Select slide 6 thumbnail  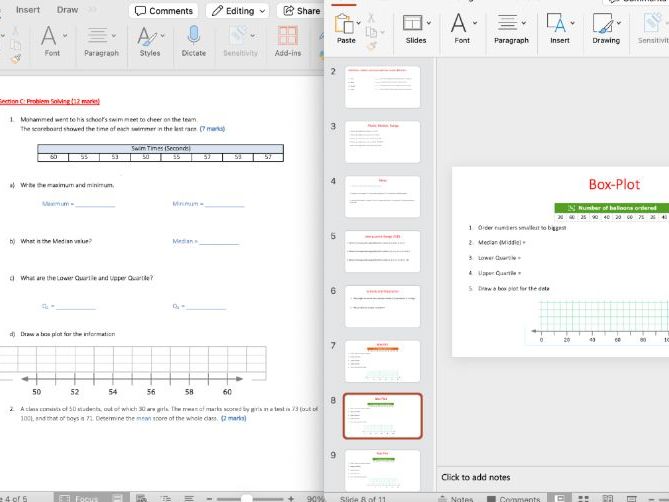point(382,307)
